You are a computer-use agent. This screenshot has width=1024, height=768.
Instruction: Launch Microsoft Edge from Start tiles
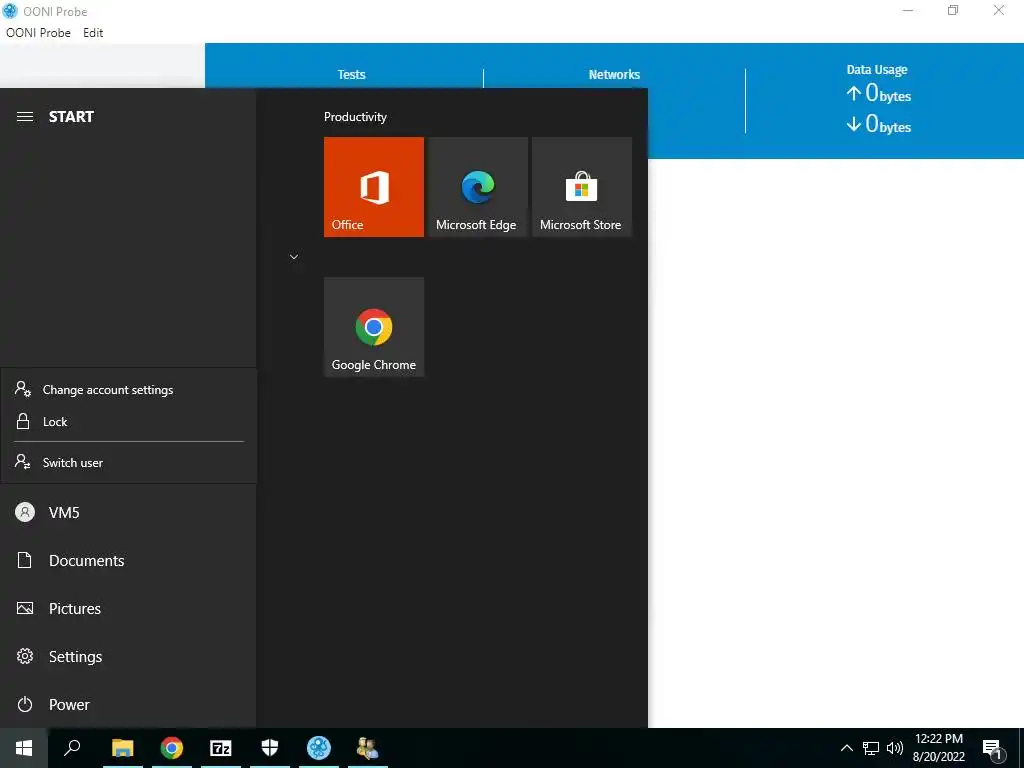477,187
